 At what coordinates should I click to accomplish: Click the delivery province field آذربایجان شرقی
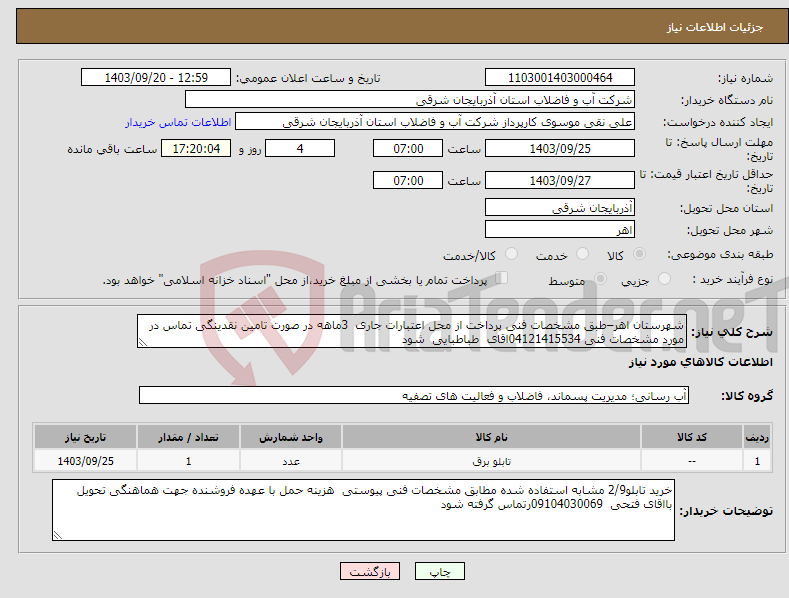coord(560,207)
